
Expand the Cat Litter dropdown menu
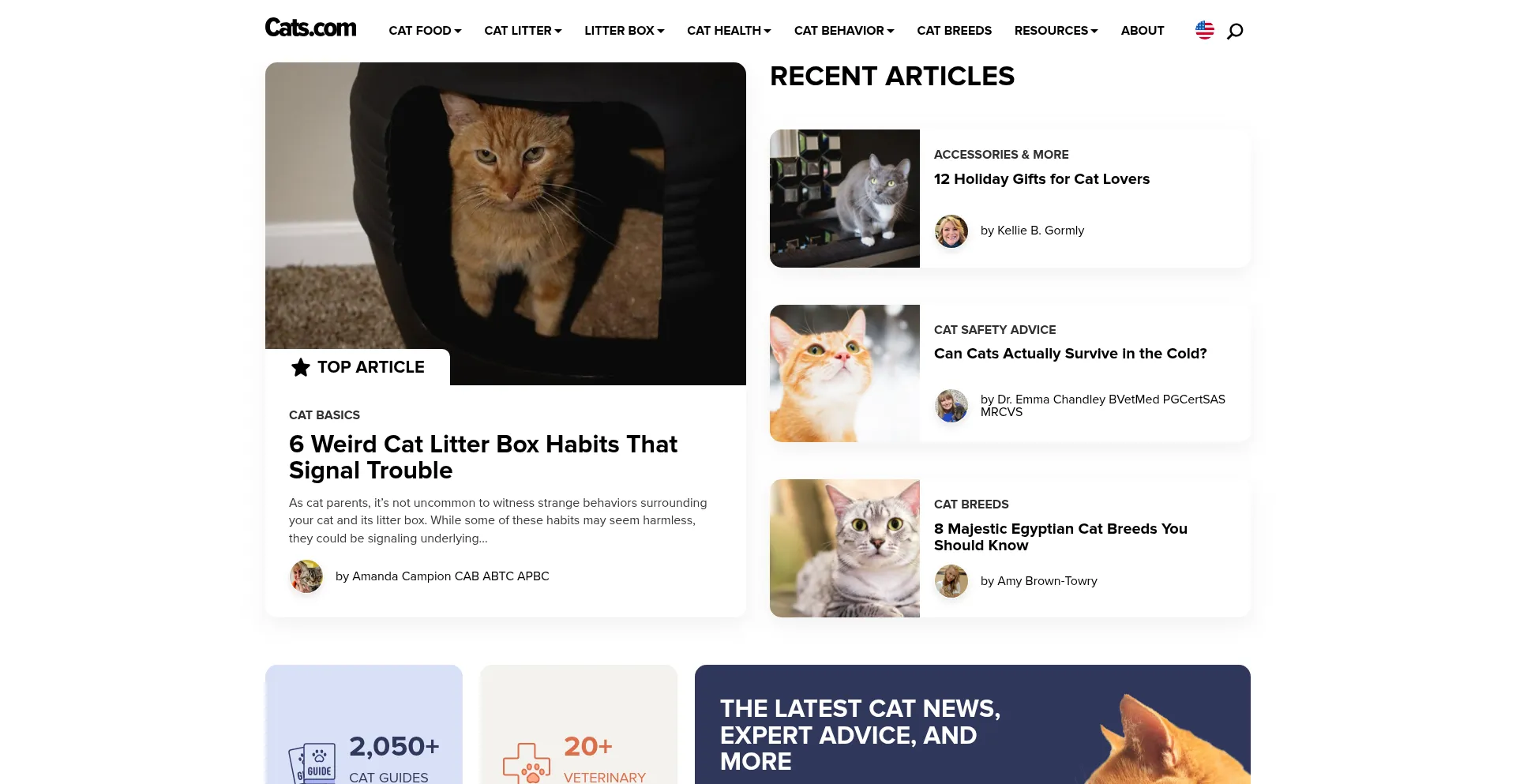523,30
